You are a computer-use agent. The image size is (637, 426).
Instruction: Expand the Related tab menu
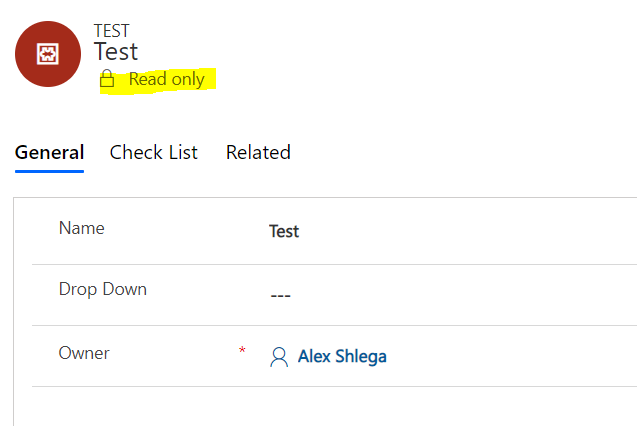pyautogui.click(x=258, y=153)
